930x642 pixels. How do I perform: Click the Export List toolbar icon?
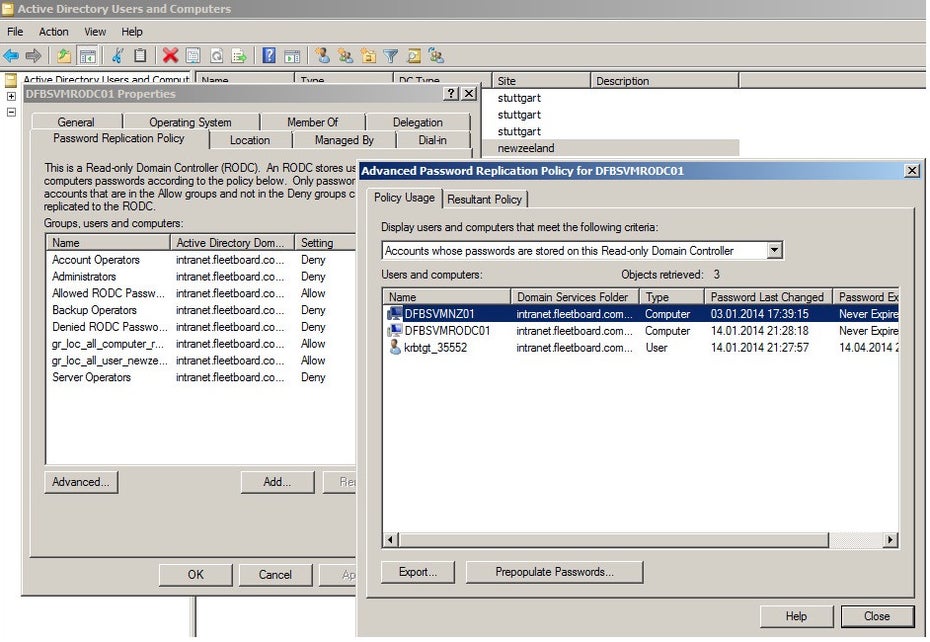click(x=239, y=56)
